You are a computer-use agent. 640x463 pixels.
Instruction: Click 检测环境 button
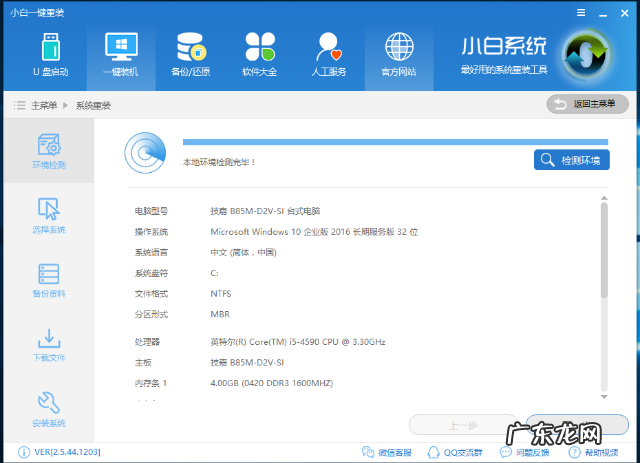[571, 160]
